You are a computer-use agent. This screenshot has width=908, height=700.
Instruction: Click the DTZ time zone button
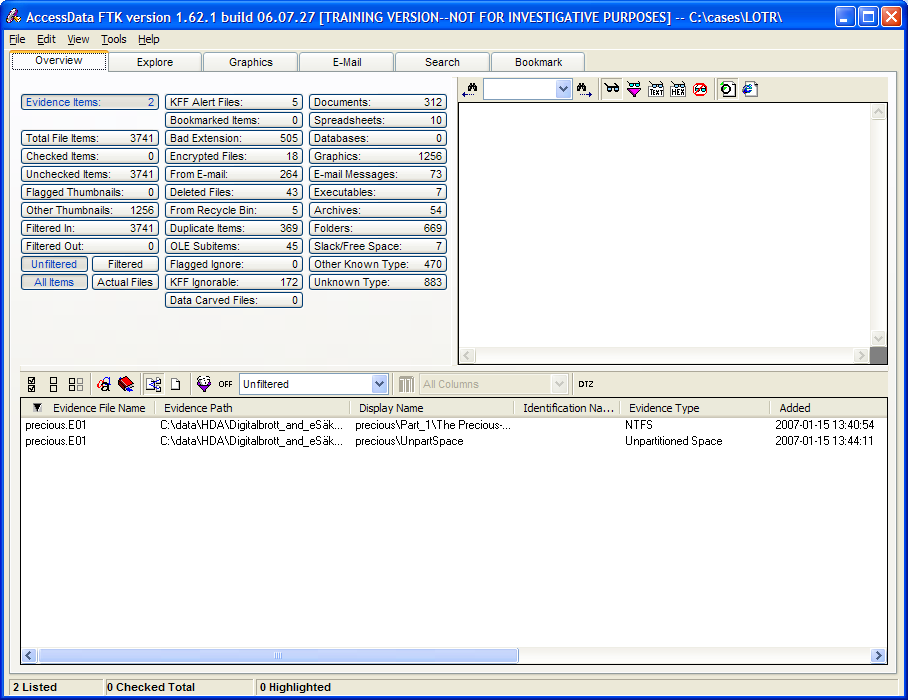(585, 384)
